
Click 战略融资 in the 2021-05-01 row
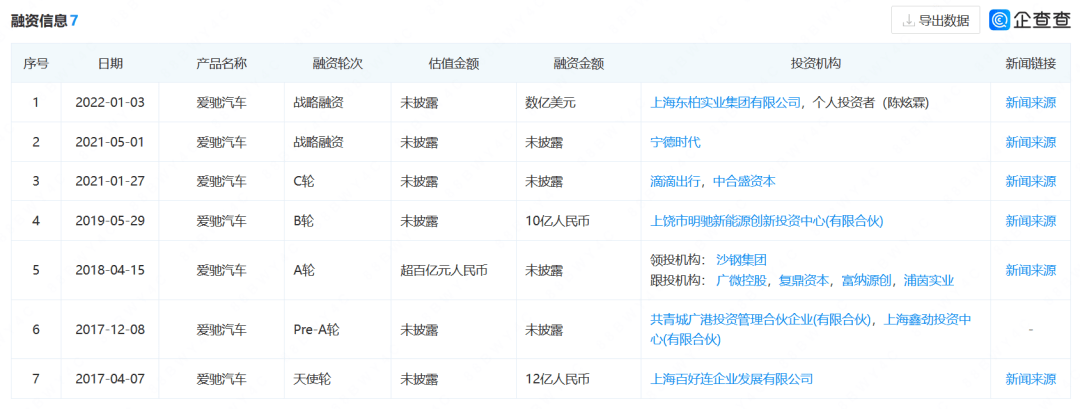pos(318,142)
